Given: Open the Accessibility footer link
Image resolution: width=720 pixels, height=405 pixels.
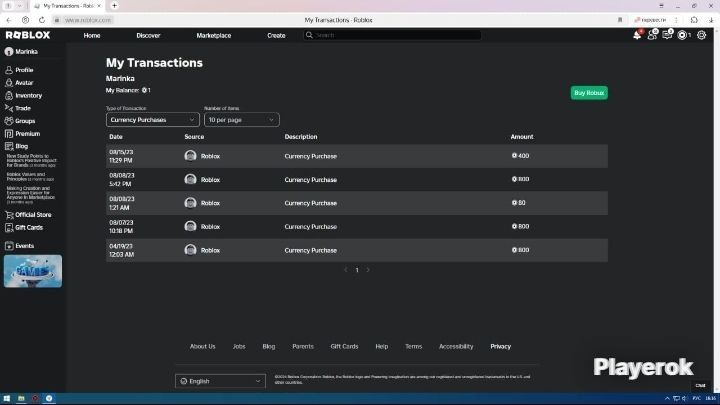Looking at the screenshot, I should pyautogui.click(x=456, y=346).
